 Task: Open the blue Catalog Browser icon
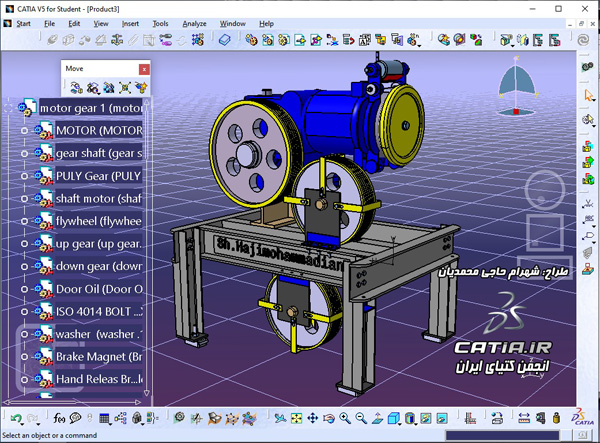click(225, 40)
